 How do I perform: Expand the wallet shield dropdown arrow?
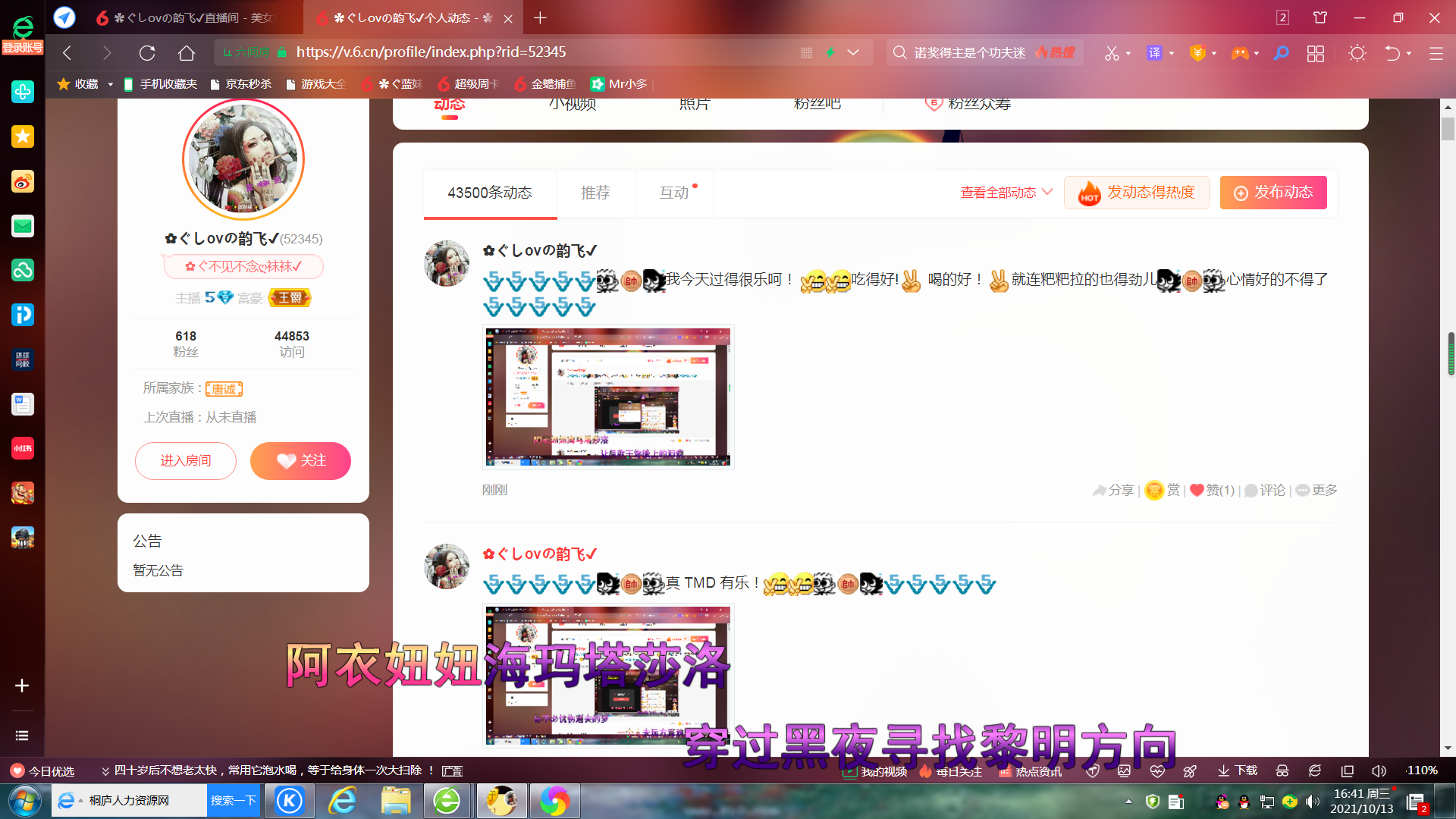point(1214,53)
